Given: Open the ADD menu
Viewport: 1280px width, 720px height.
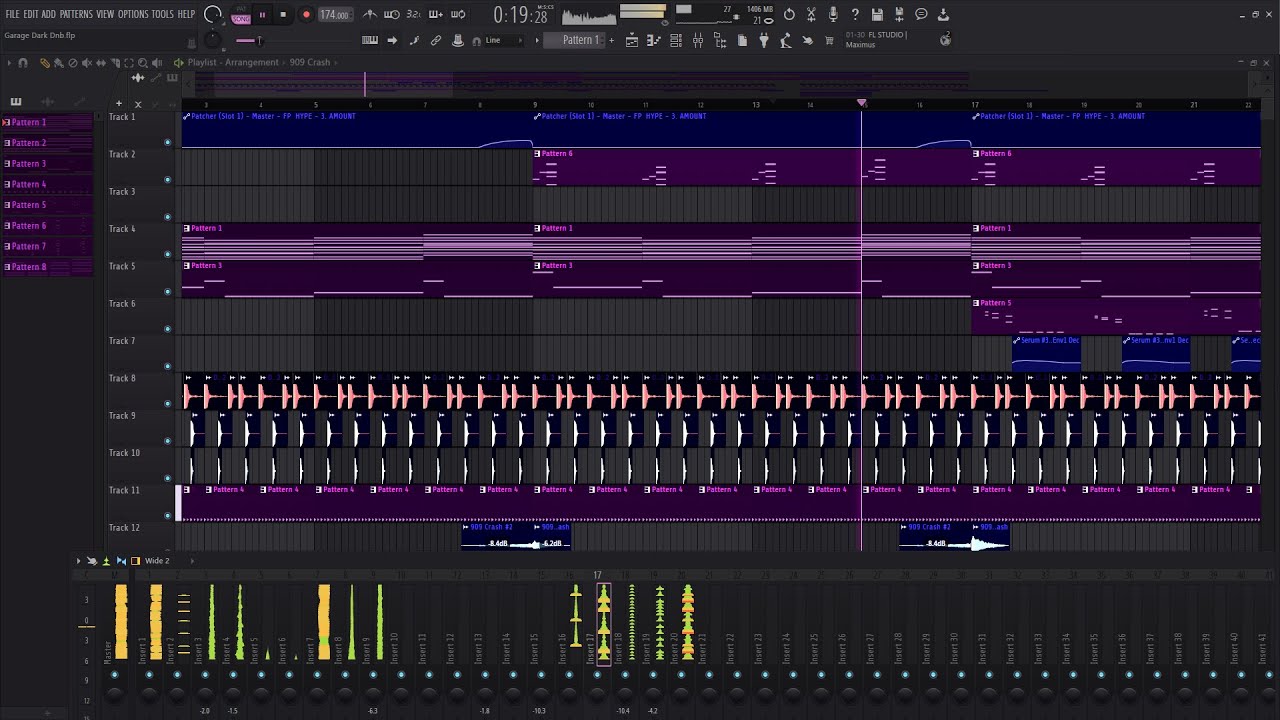Looking at the screenshot, I should tap(48, 14).
